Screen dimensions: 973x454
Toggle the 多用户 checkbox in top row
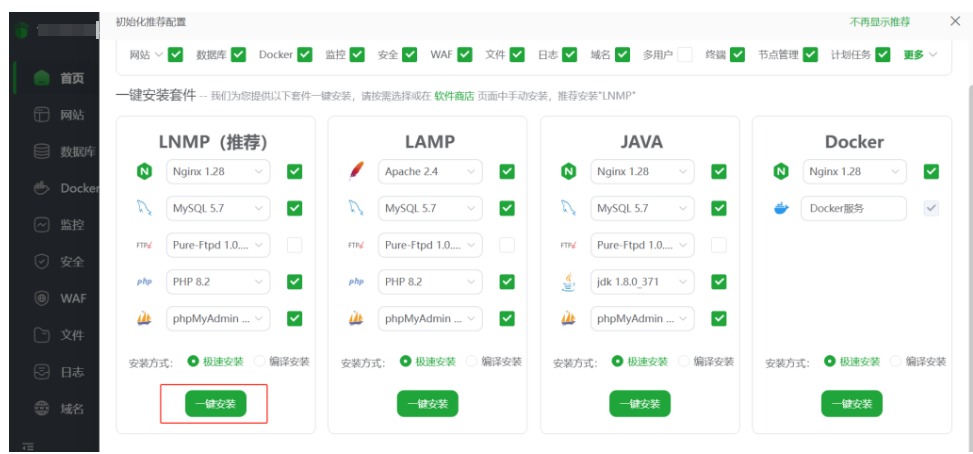coord(684,55)
